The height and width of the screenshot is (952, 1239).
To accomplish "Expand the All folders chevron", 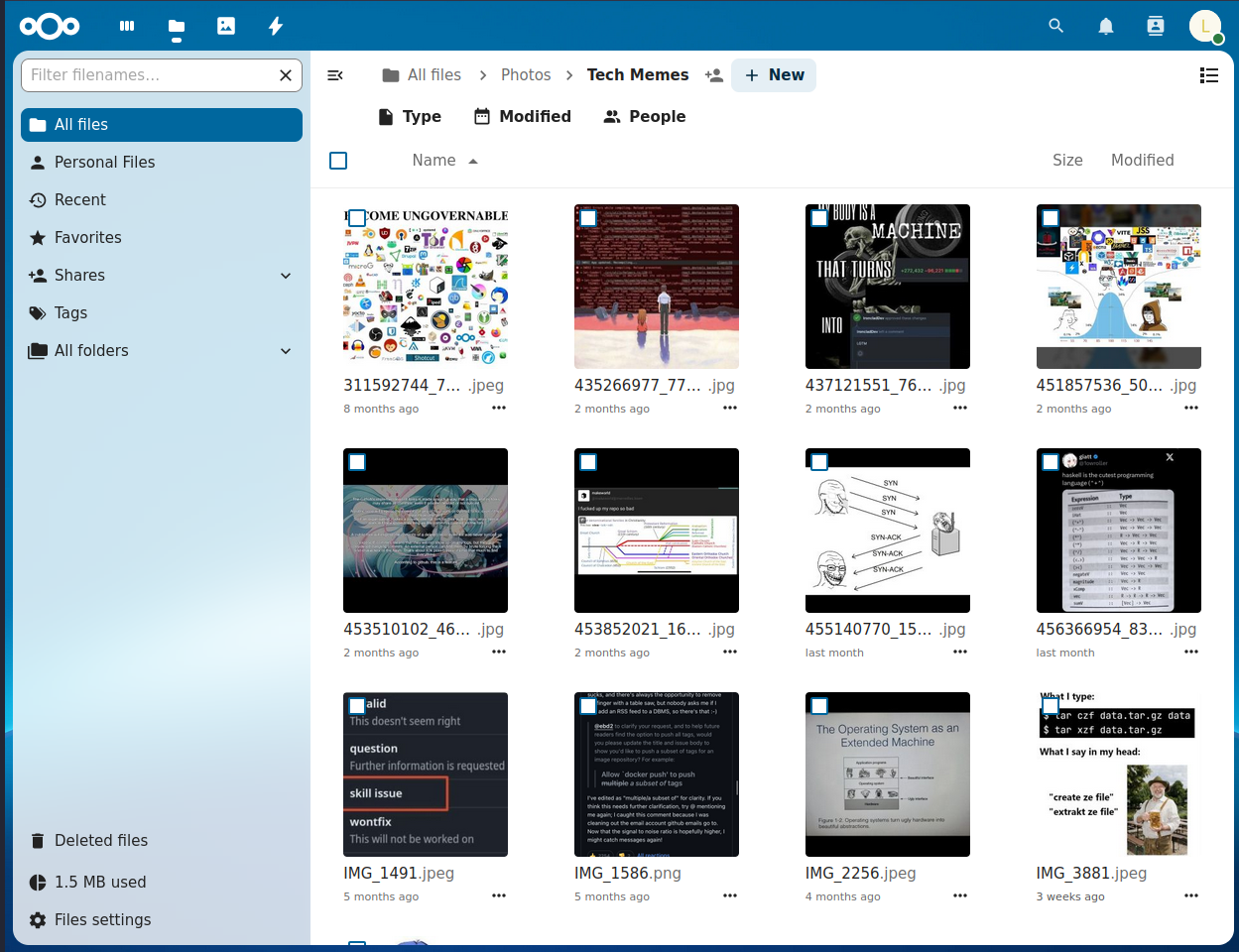I will coord(286,351).
